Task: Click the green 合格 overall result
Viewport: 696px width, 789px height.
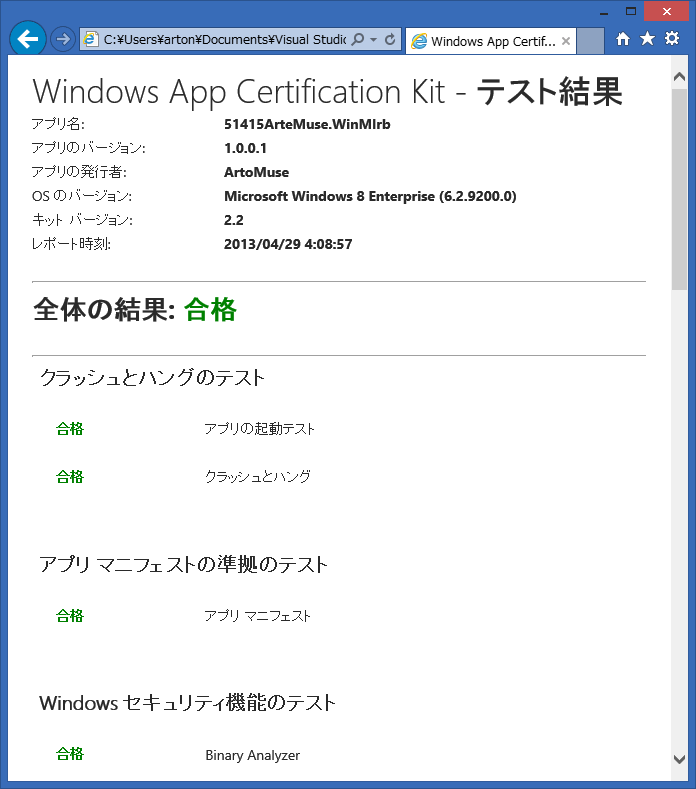Action: point(210,309)
